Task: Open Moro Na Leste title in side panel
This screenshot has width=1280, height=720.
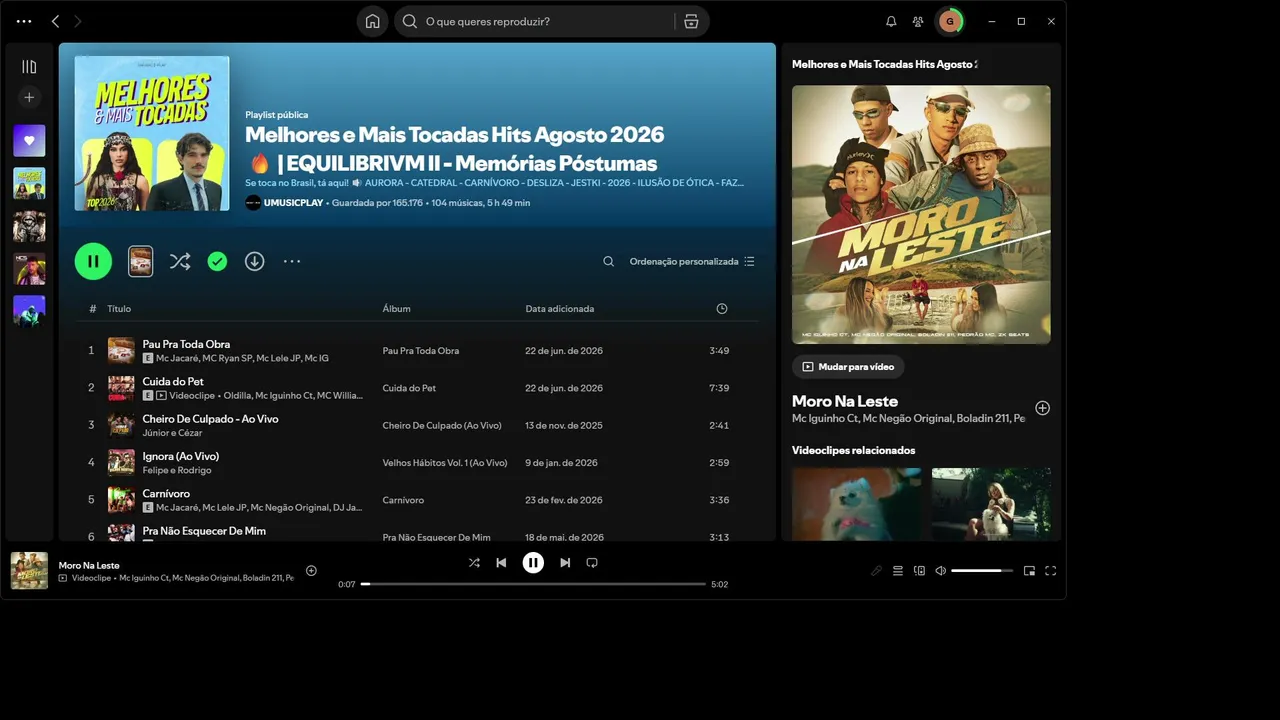Action: point(845,401)
